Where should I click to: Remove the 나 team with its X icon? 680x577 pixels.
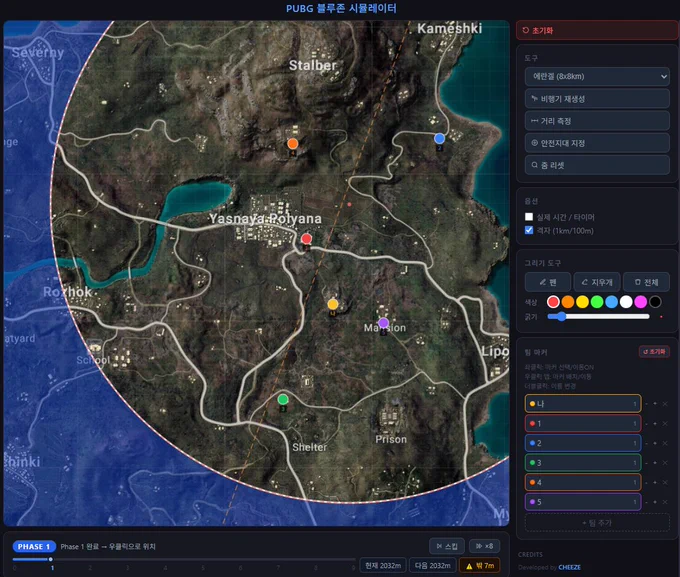[x=665, y=404]
